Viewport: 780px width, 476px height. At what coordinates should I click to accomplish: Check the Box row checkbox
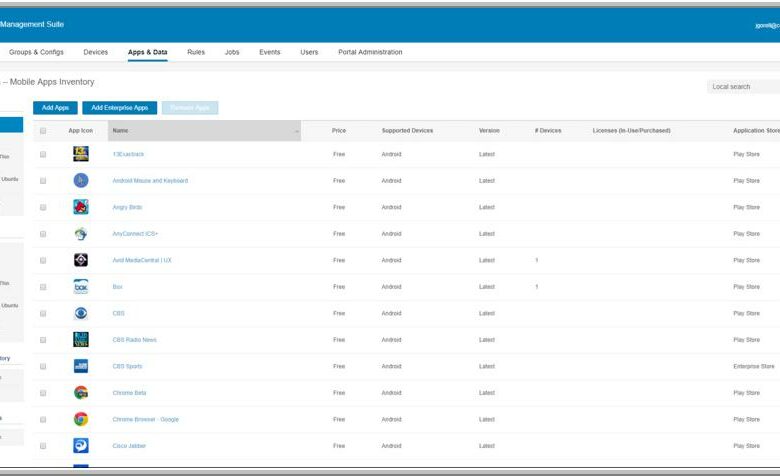click(x=43, y=286)
